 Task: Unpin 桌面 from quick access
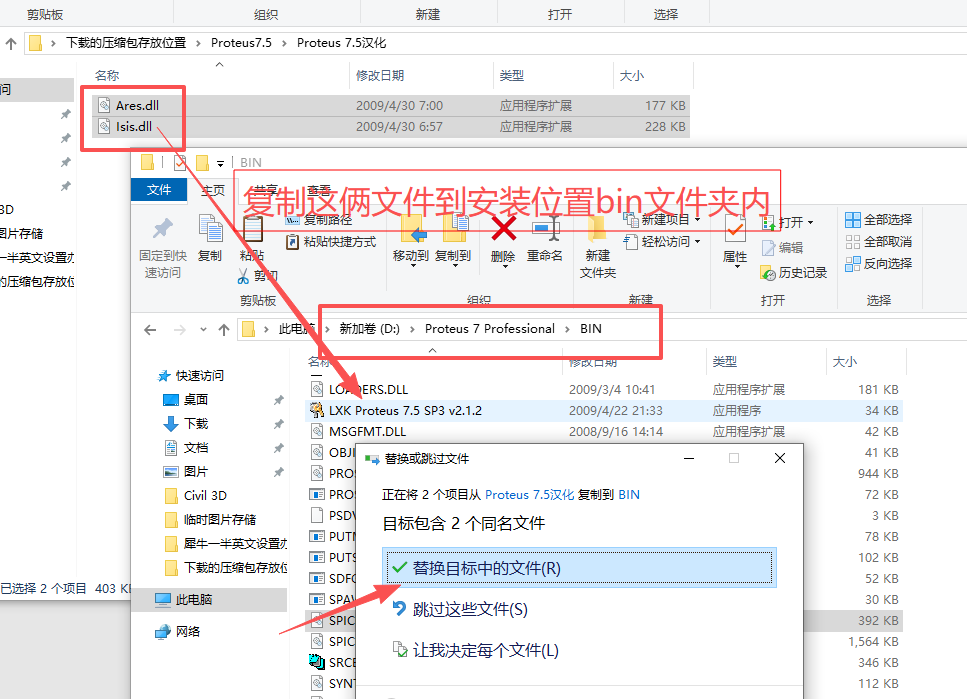[278, 399]
